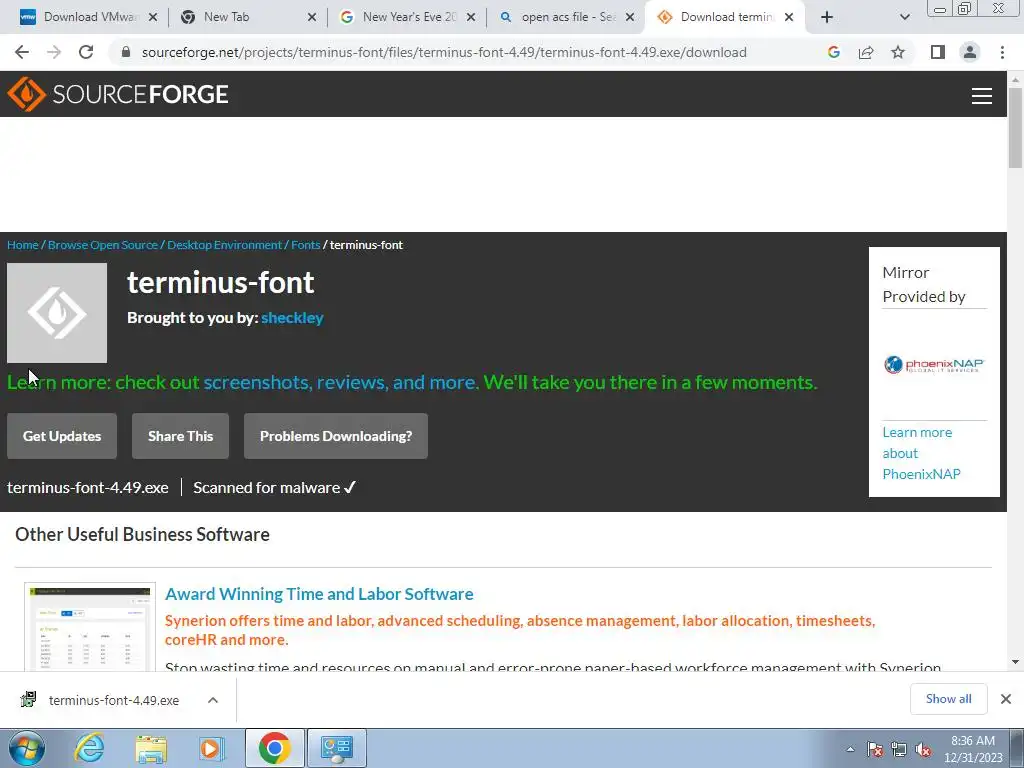
Task: Click the scrollbar up arrow
Action: tap(1015, 79)
